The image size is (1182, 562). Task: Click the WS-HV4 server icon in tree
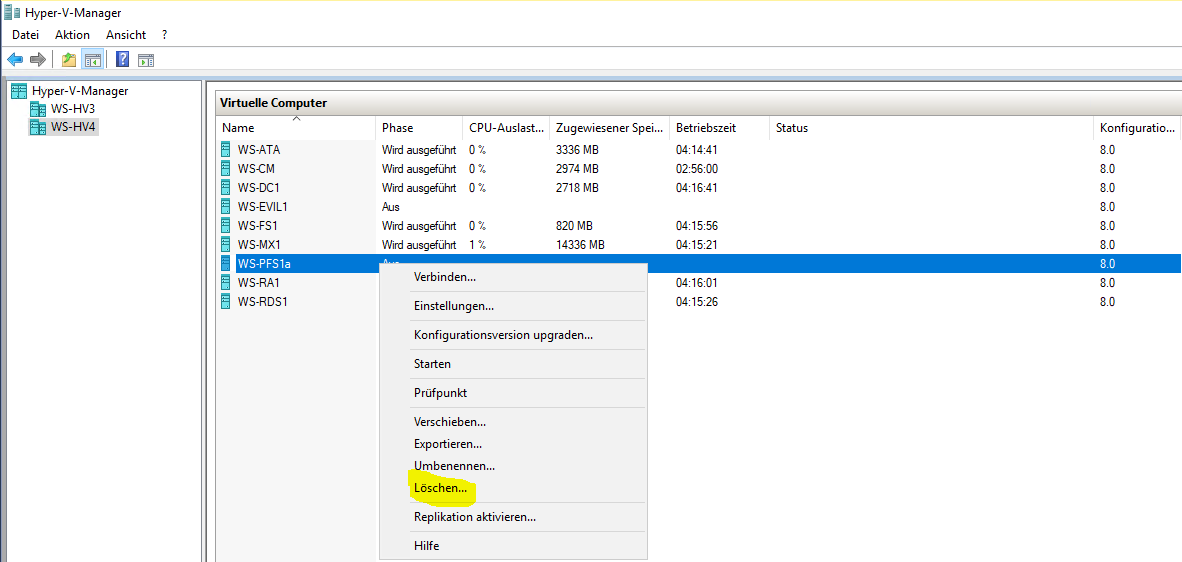coord(38,127)
